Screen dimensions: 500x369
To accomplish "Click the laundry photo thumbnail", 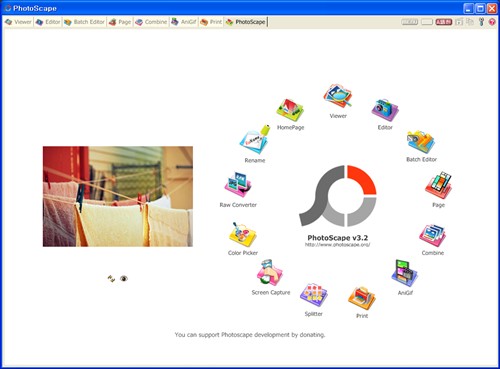I will point(118,196).
